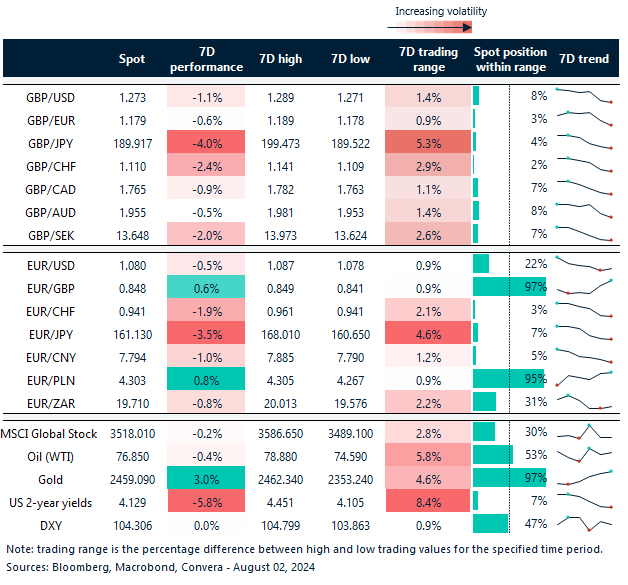Image resolution: width=628 pixels, height=585 pixels.
Task: Select the GBP/JPY -4.0% performance cell
Action: tap(210, 142)
